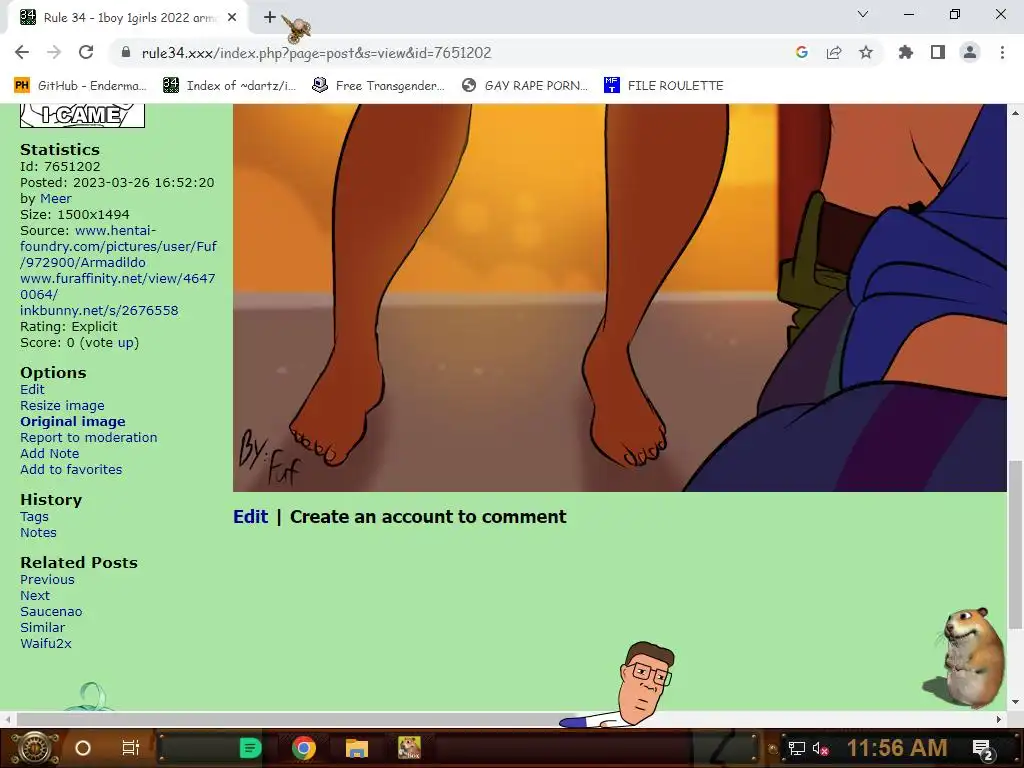Open the inkbunny.net source link
The height and width of the screenshot is (768, 1024).
click(x=99, y=310)
